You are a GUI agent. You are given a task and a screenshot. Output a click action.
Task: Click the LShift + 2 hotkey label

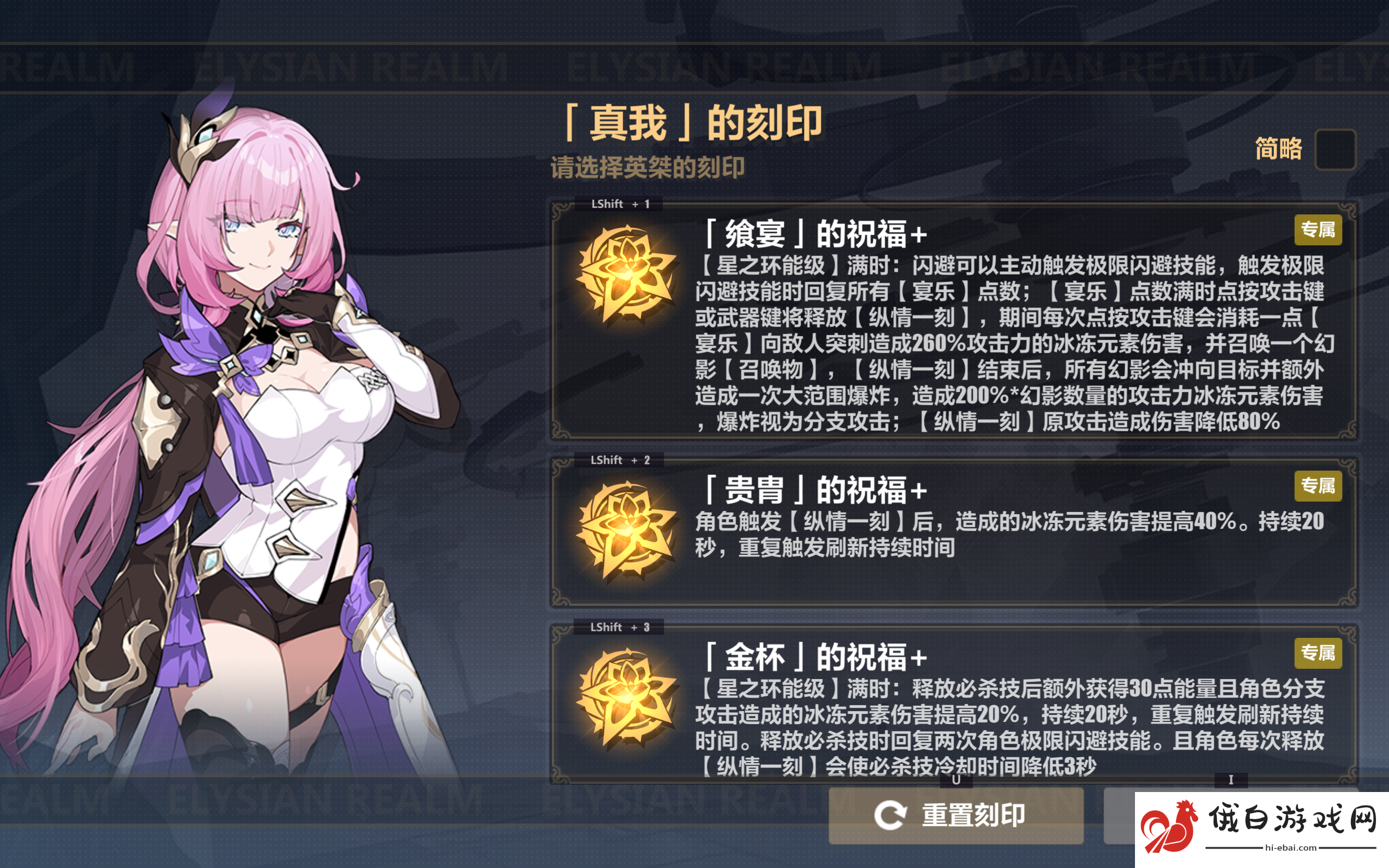coord(619,460)
